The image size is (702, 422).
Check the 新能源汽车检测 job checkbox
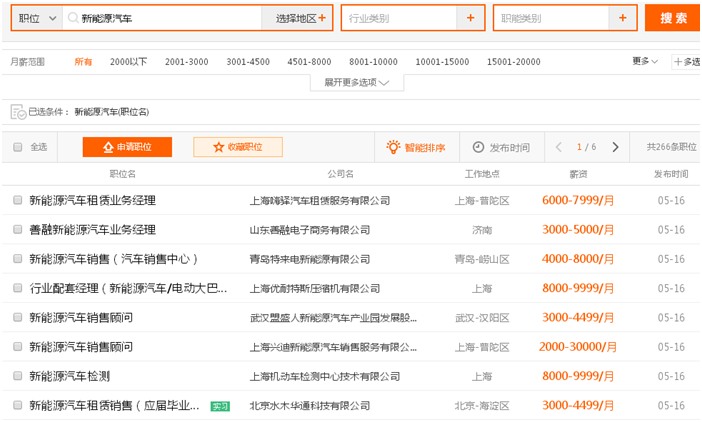pos(17,377)
